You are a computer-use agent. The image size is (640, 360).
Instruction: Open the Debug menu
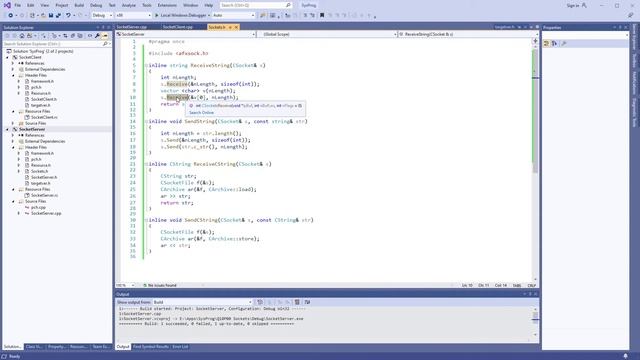point(96,5)
